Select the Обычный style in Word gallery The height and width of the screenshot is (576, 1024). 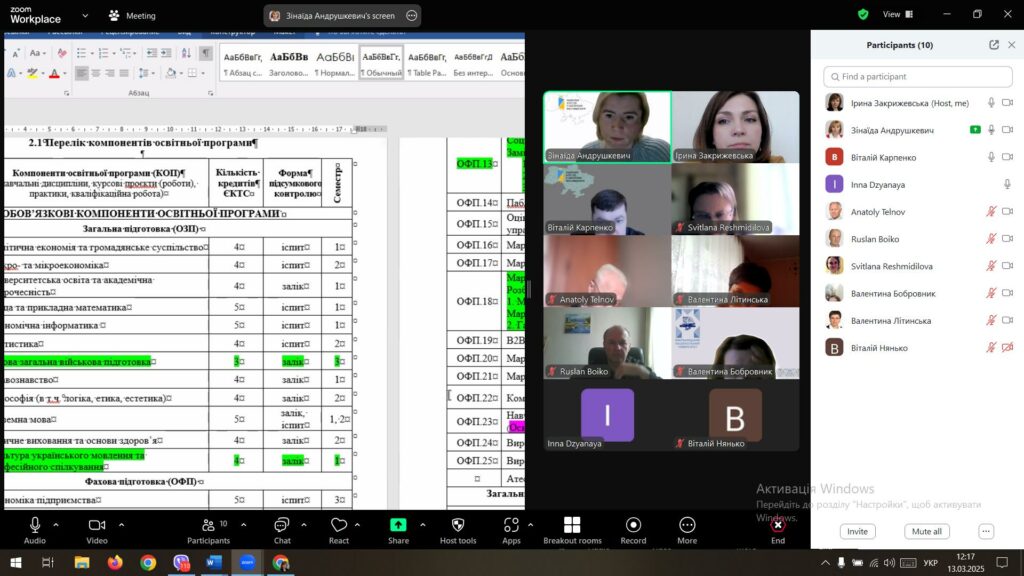(x=381, y=64)
